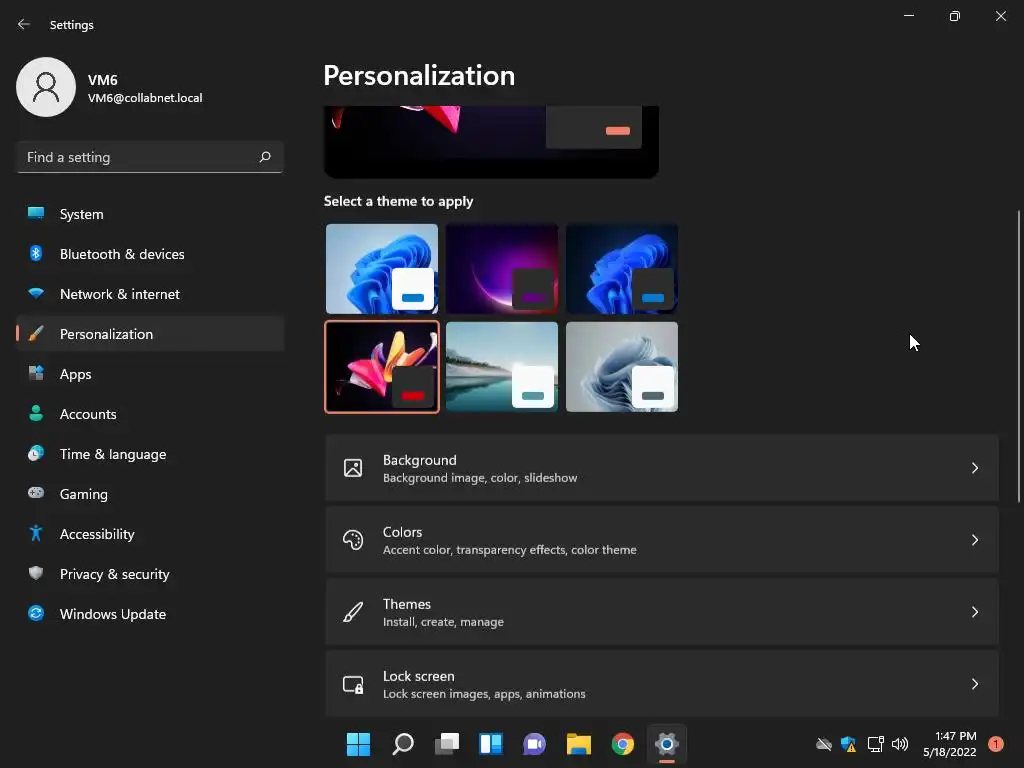Click the volume speaker tray icon

click(x=900, y=744)
